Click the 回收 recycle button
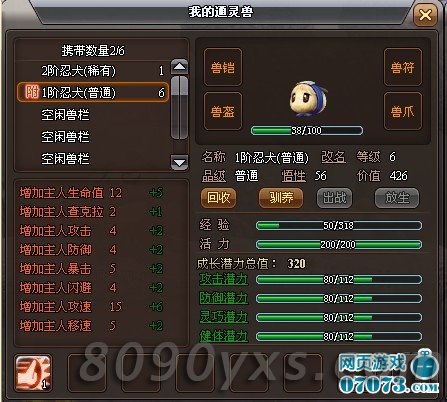This screenshot has width=447, height=402. [218, 198]
